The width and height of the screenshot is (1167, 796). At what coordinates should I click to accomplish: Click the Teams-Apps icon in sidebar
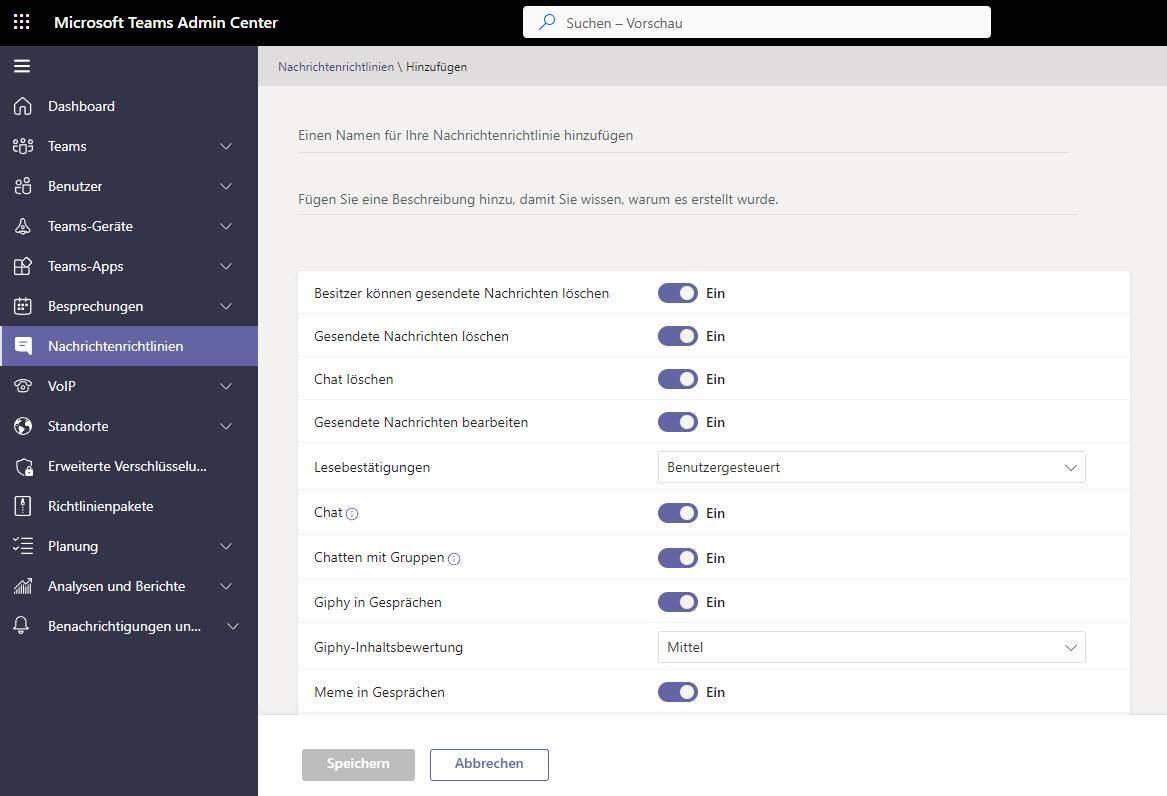pyautogui.click(x=23, y=266)
